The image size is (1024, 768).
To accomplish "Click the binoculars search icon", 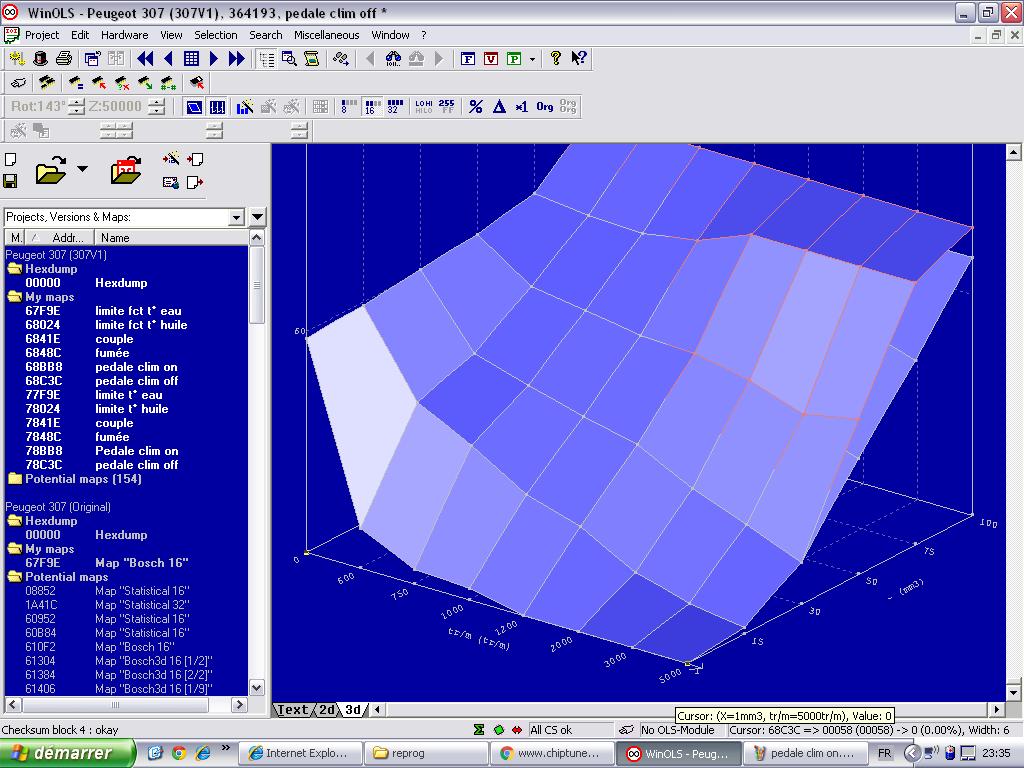I will point(393,59).
